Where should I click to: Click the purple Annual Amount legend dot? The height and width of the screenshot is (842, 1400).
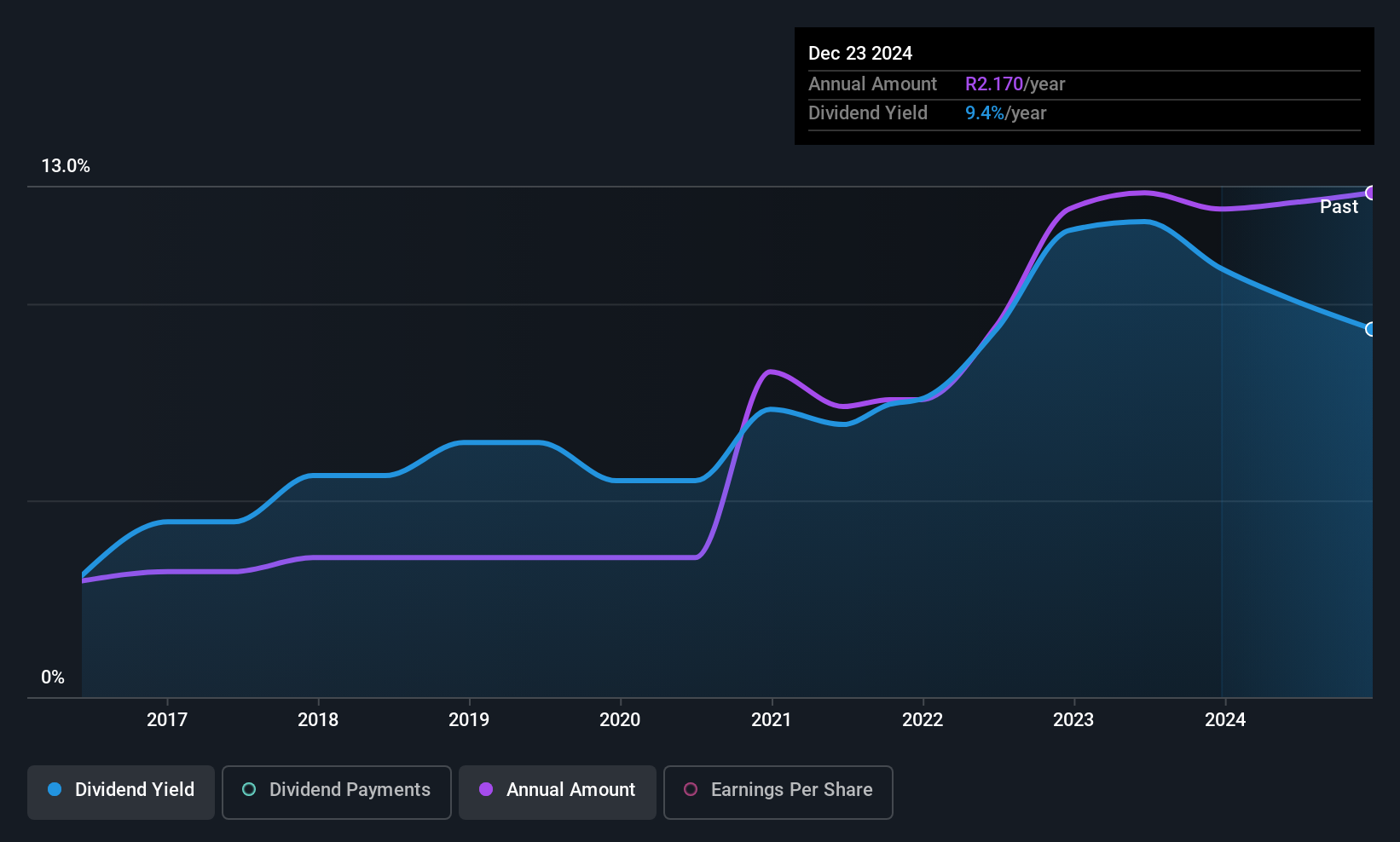tap(486, 789)
